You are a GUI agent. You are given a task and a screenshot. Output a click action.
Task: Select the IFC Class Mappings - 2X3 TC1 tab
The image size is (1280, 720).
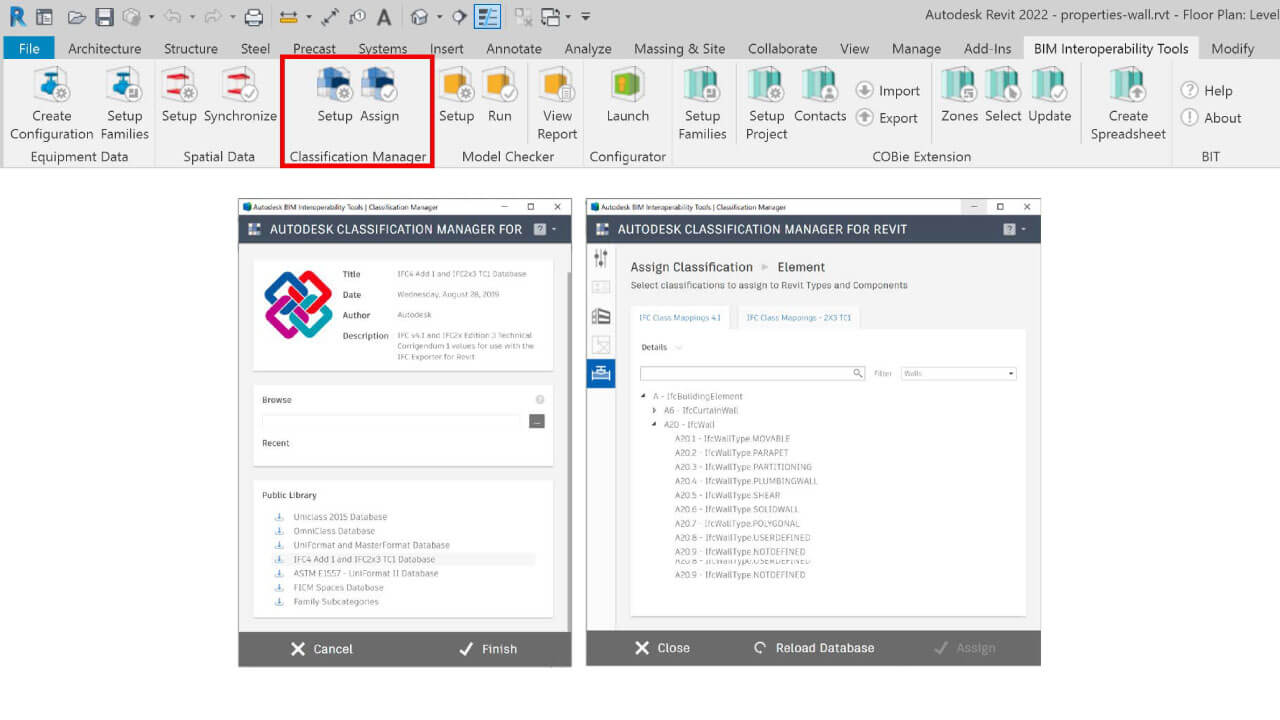click(799, 317)
